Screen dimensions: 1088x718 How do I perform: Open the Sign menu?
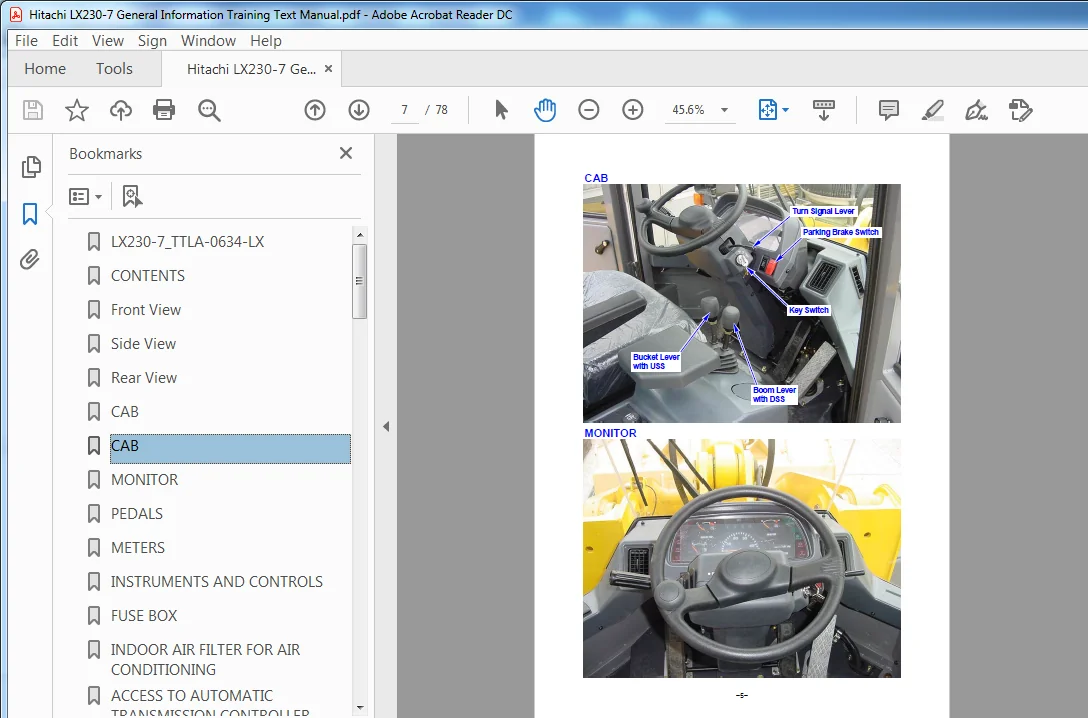152,41
